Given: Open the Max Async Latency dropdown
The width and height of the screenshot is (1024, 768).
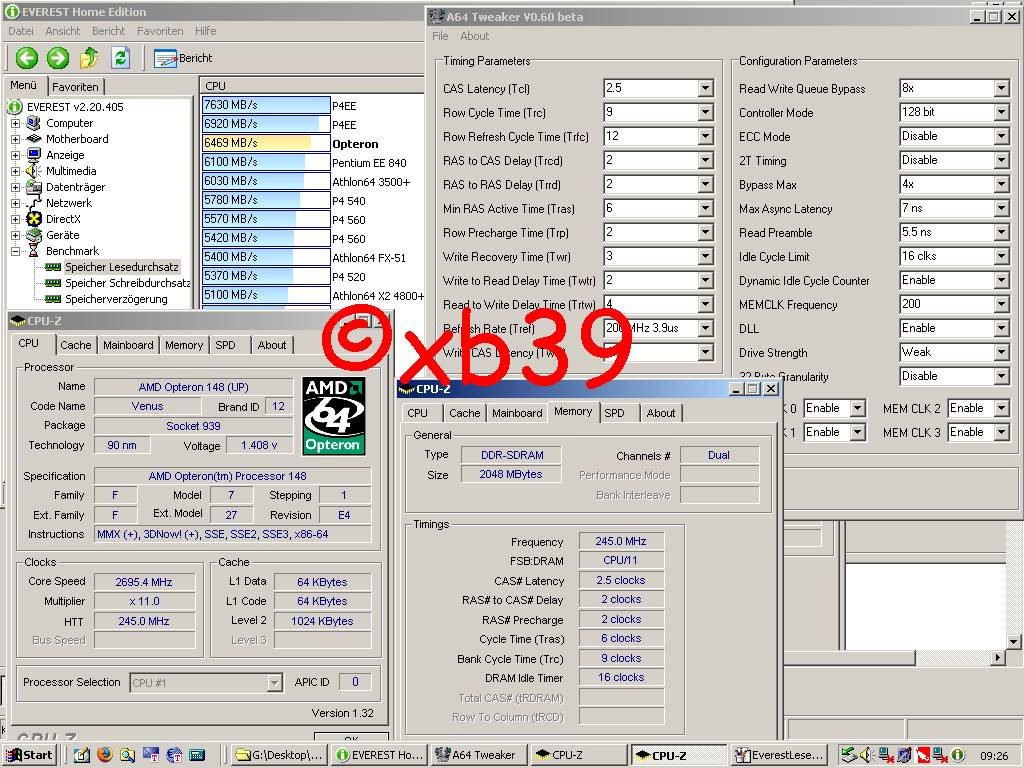Looking at the screenshot, I should [x=1002, y=208].
